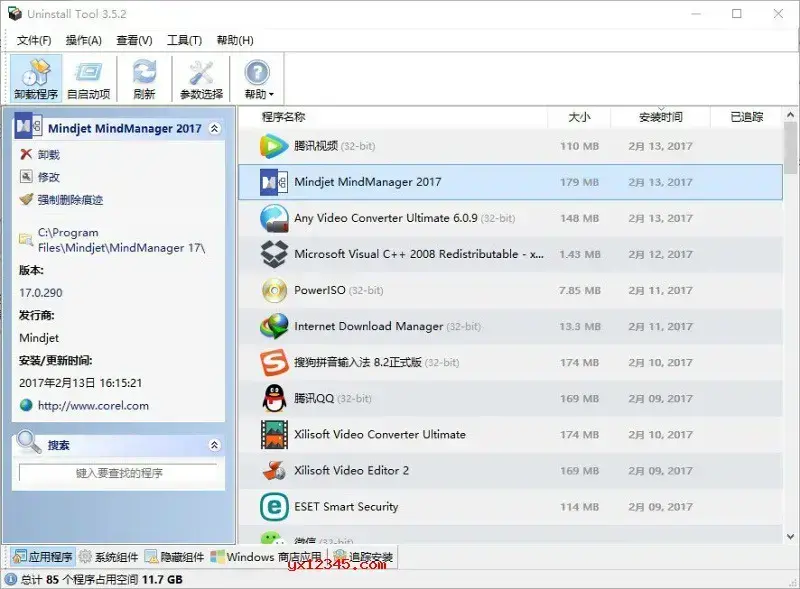Open the 自启动项 startup items toolbar button

click(89, 79)
